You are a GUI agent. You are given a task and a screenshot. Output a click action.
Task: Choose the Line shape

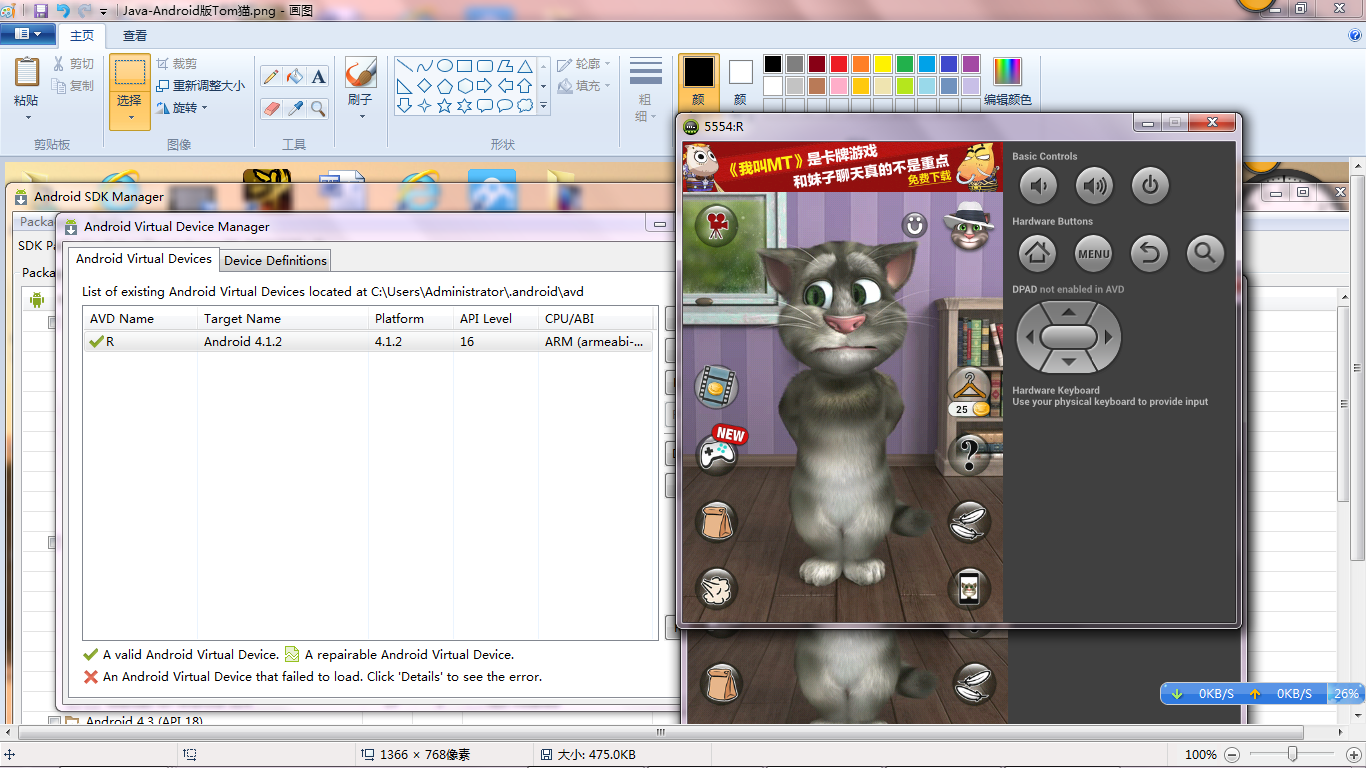click(x=405, y=66)
